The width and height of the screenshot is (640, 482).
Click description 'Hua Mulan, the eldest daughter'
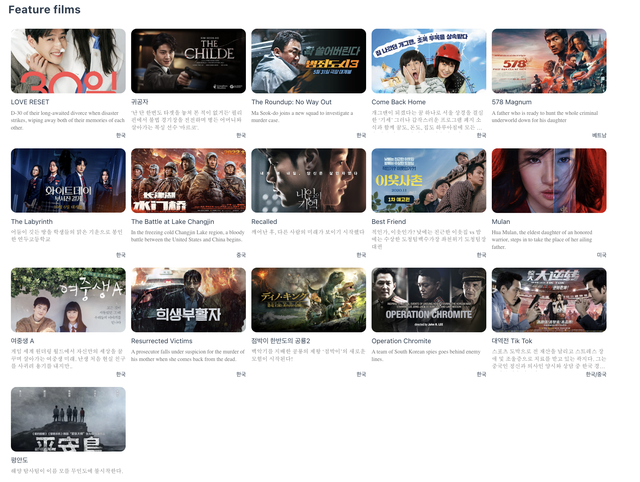click(x=542, y=240)
